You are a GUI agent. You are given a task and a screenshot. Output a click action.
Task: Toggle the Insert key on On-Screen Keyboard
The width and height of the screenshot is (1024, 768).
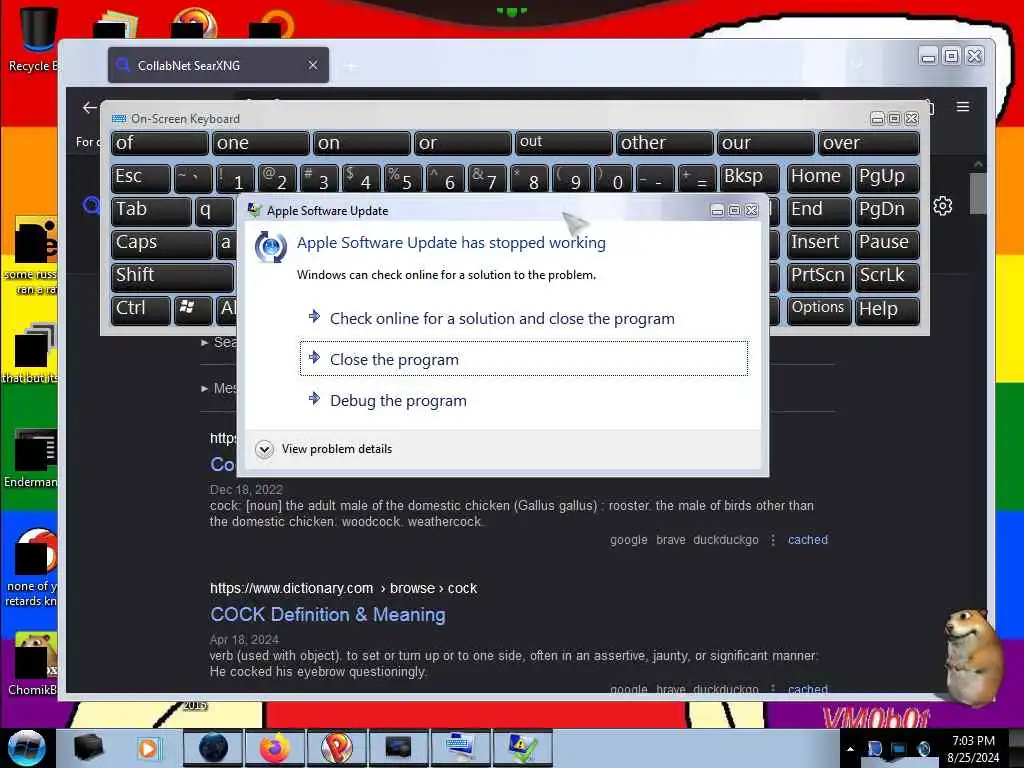point(819,243)
